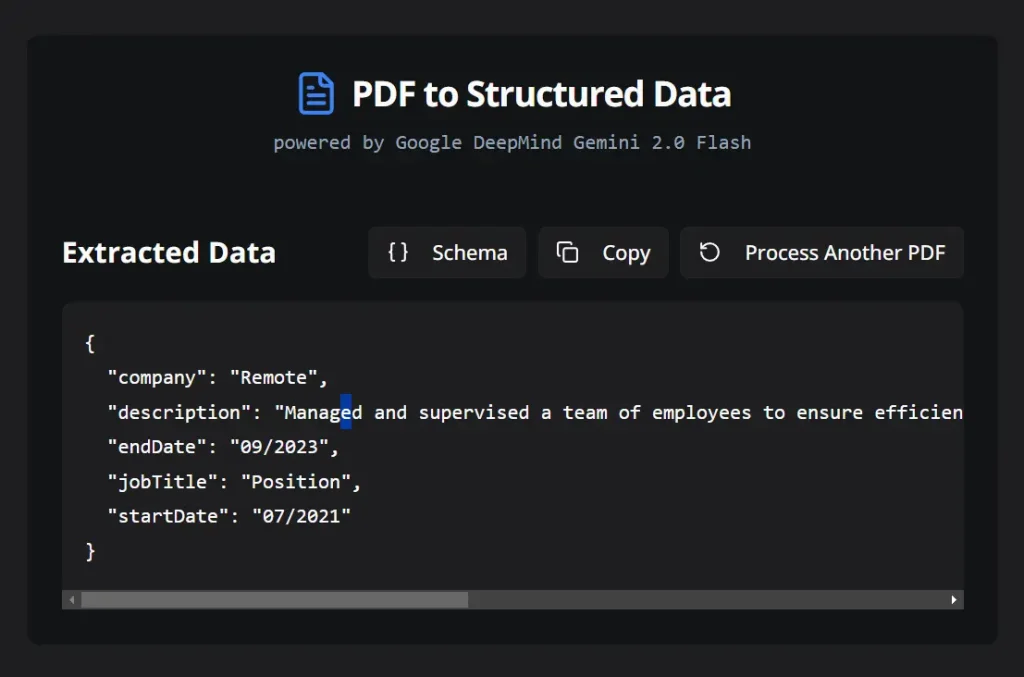
Task: Click the left arrow on the scrollbar
Action: pos(71,599)
